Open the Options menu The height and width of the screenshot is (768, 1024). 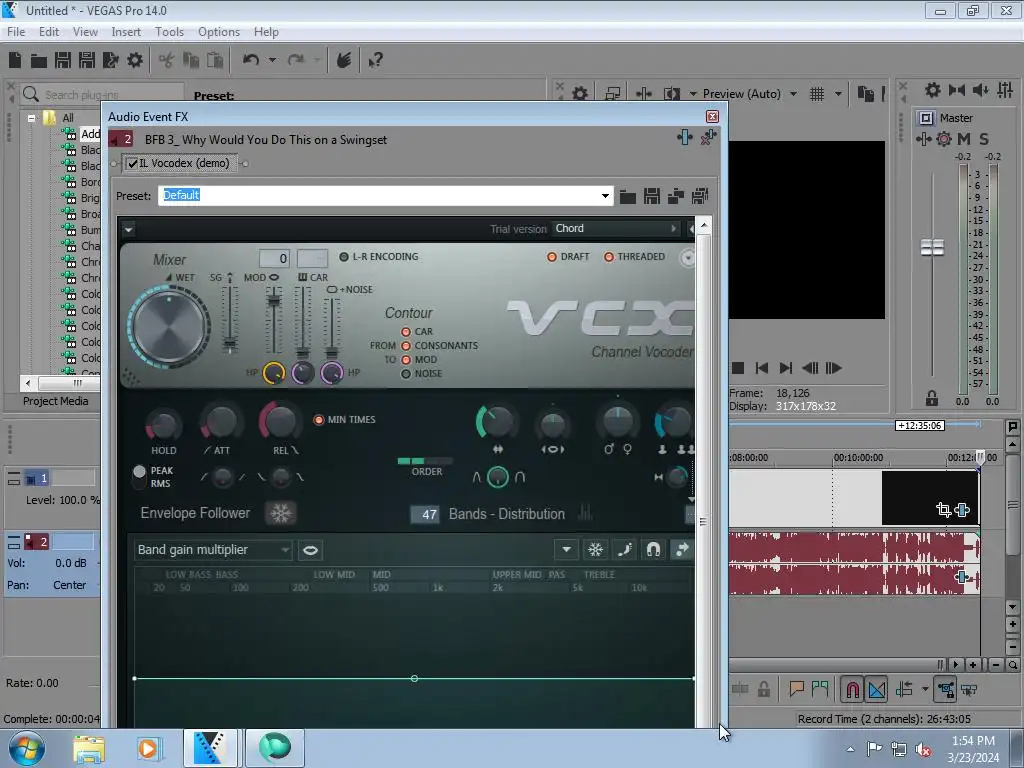click(219, 31)
